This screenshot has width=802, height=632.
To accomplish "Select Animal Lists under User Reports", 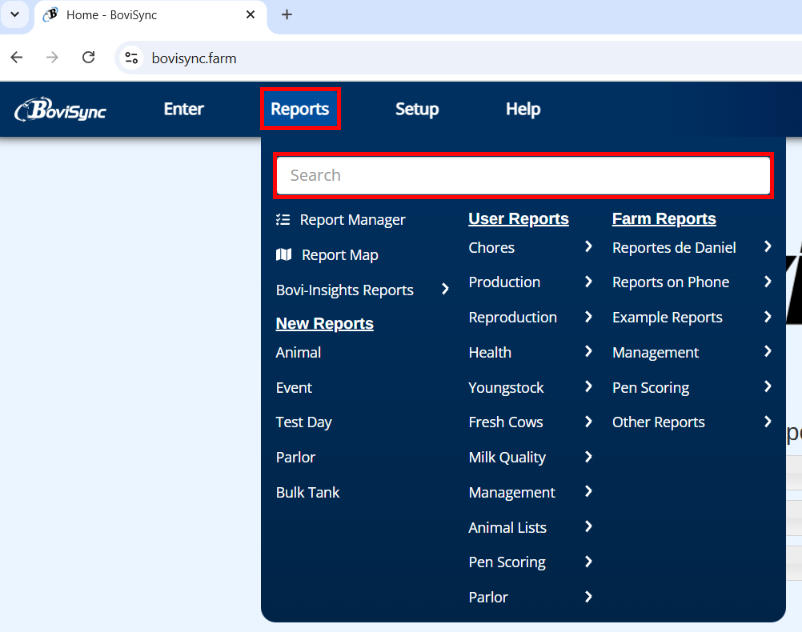I will pos(507,527).
